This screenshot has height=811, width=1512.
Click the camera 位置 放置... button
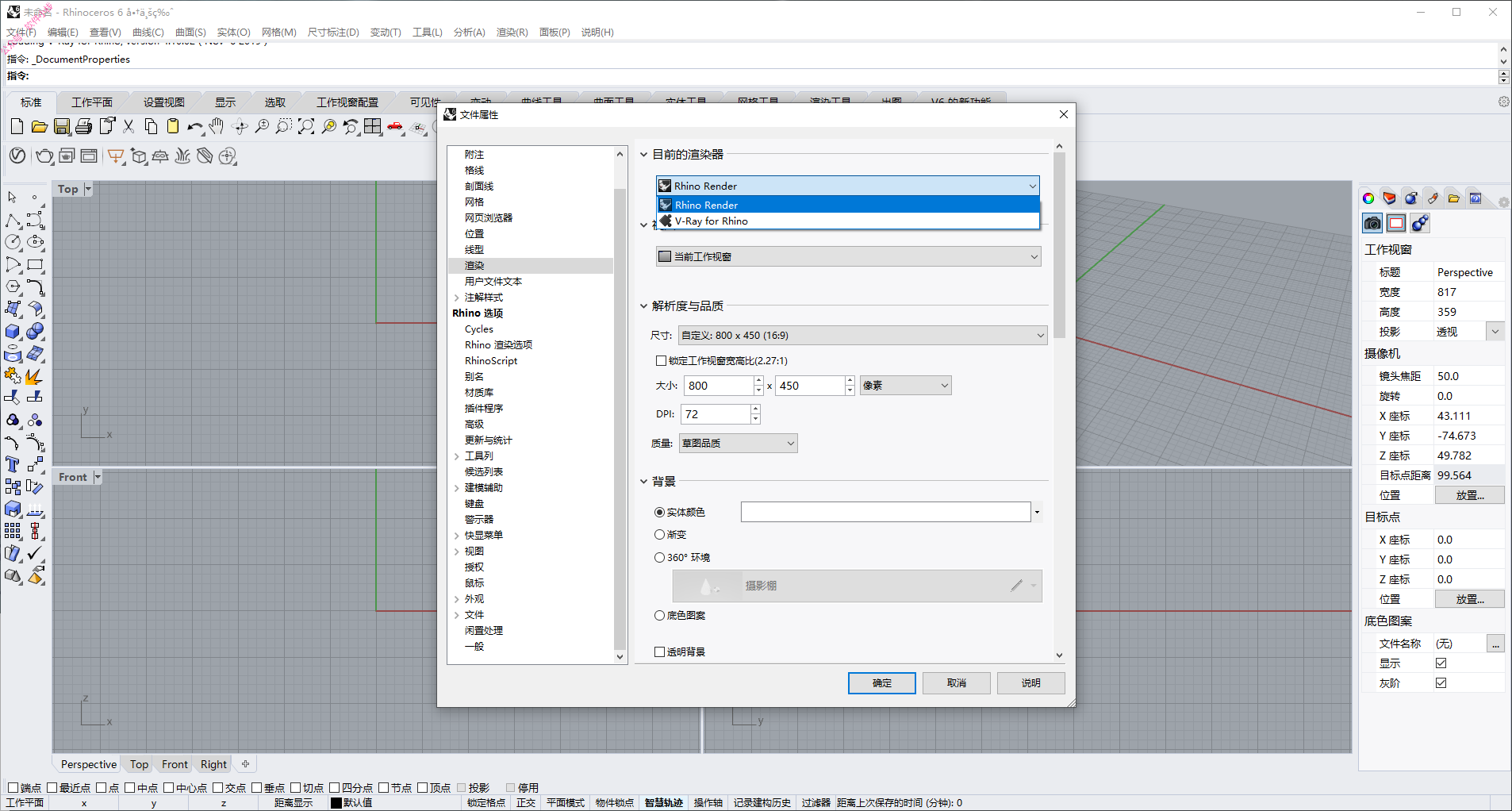pyautogui.click(x=1470, y=495)
